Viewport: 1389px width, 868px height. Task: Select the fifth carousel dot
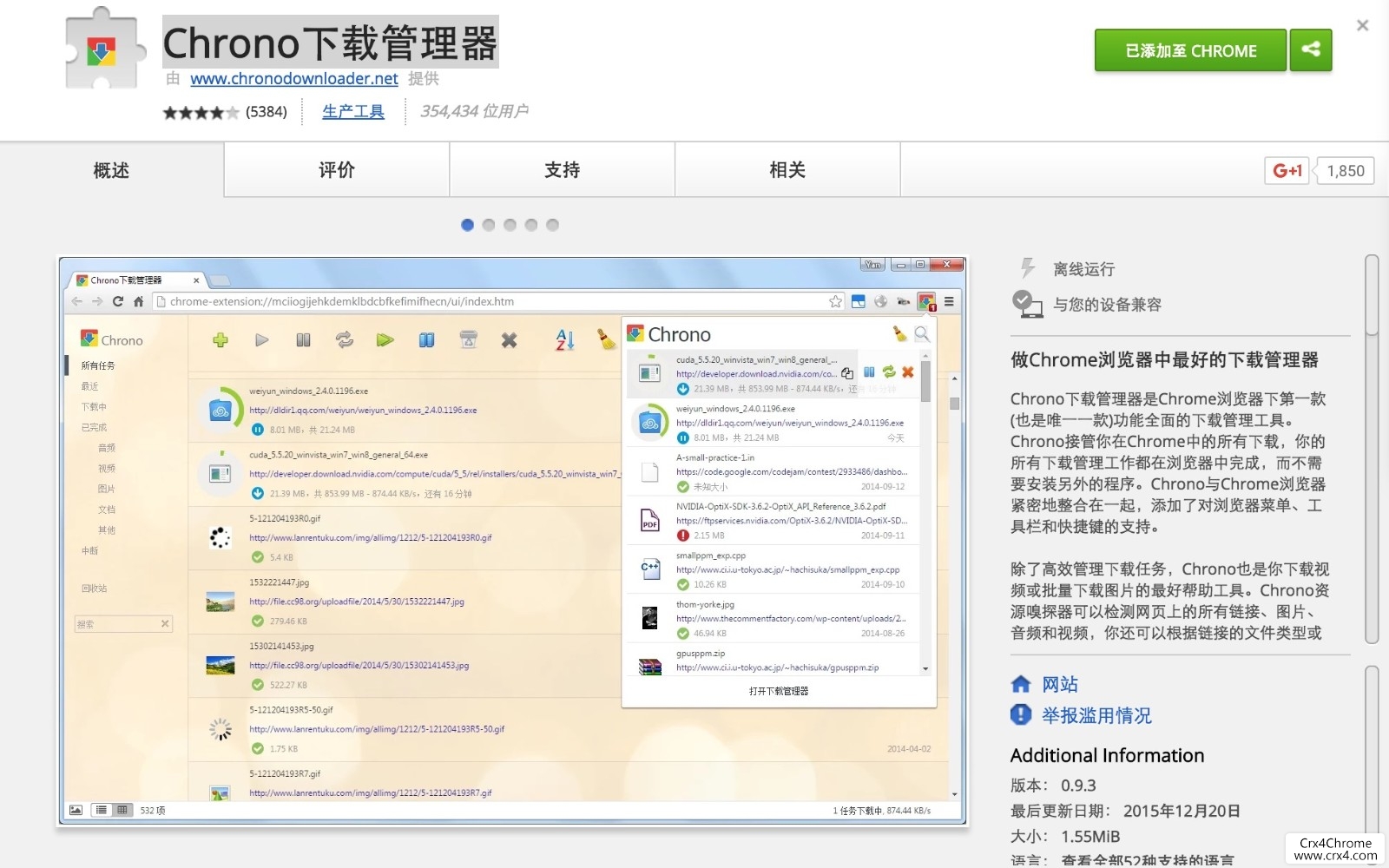[552, 225]
